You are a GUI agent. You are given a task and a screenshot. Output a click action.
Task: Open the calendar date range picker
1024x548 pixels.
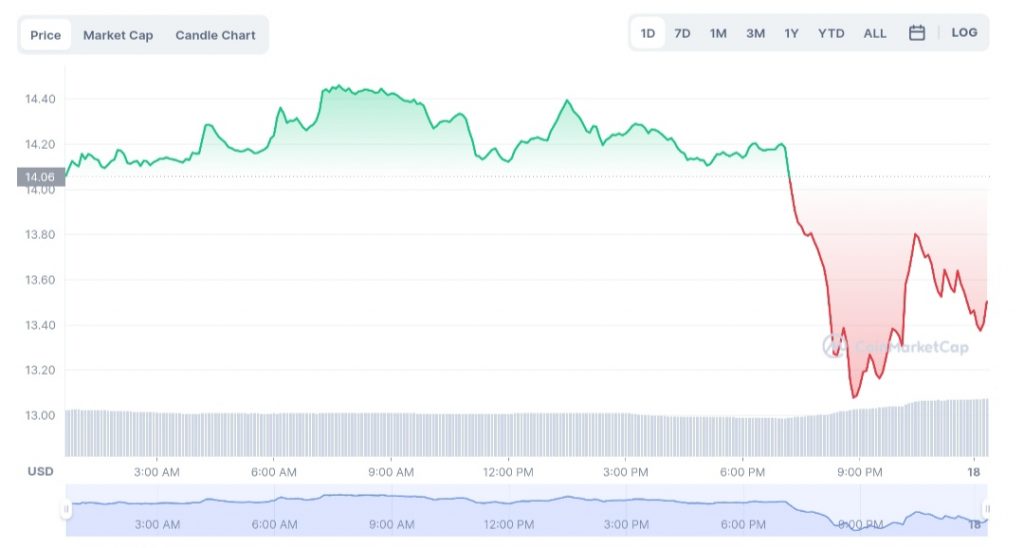click(x=916, y=33)
